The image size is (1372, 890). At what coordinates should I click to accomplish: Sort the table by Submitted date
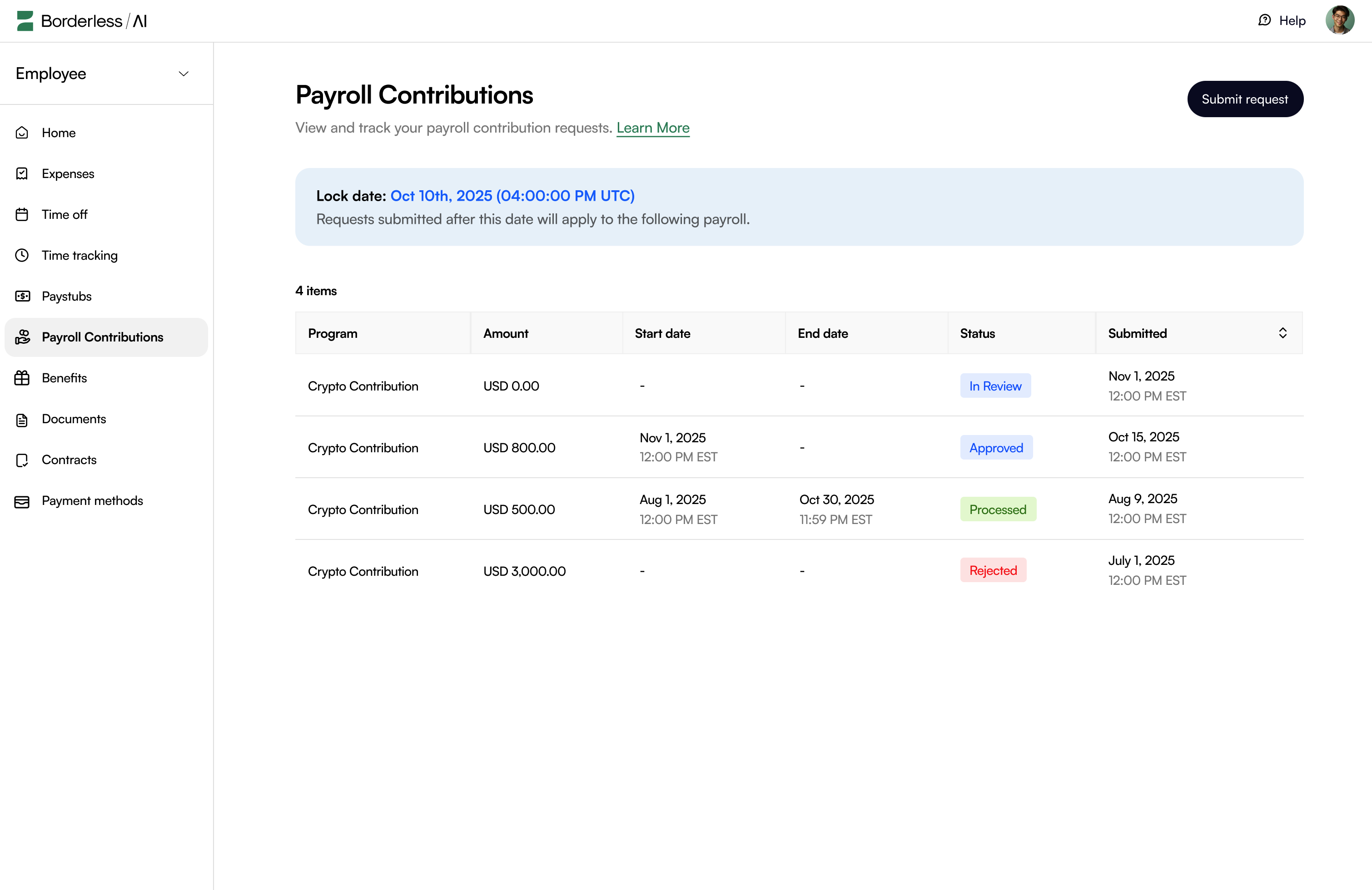1283,332
